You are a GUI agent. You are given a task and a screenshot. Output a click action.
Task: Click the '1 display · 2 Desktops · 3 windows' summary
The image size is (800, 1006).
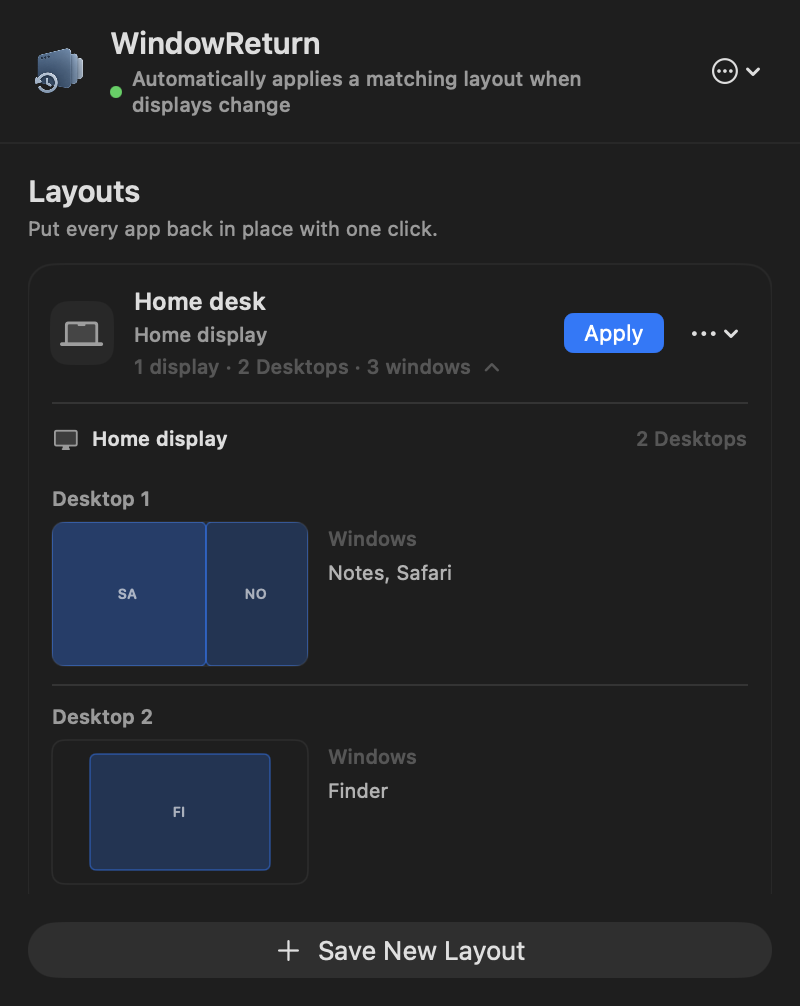point(302,368)
